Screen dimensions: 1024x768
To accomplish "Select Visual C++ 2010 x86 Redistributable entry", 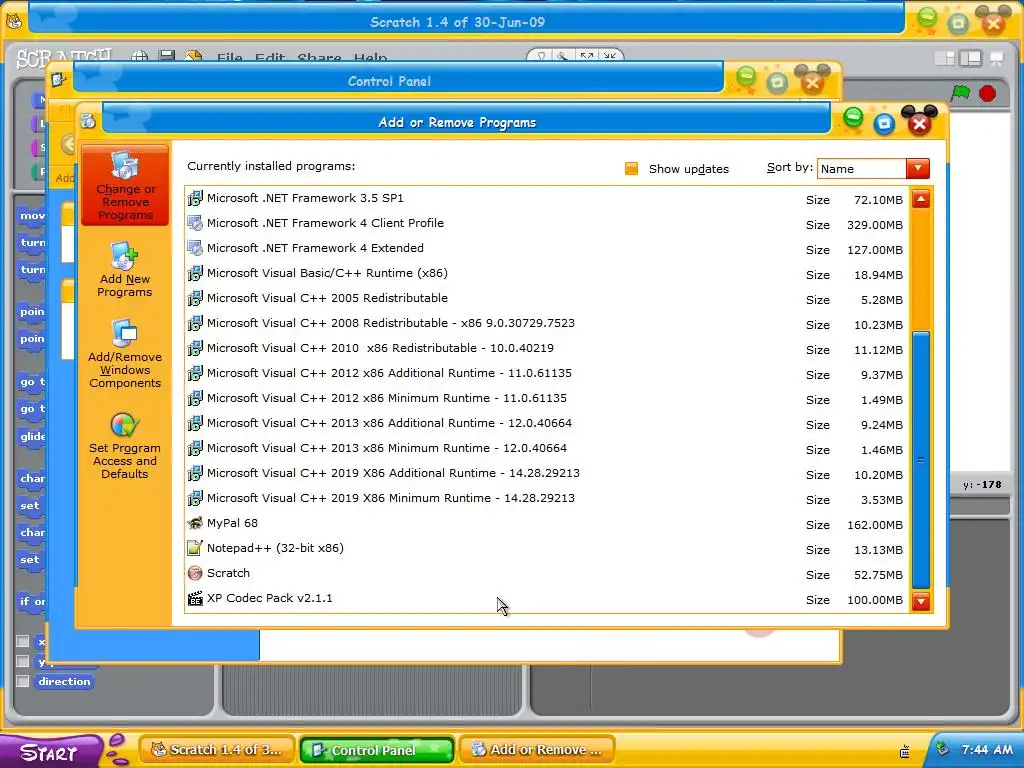I will 547,348.
